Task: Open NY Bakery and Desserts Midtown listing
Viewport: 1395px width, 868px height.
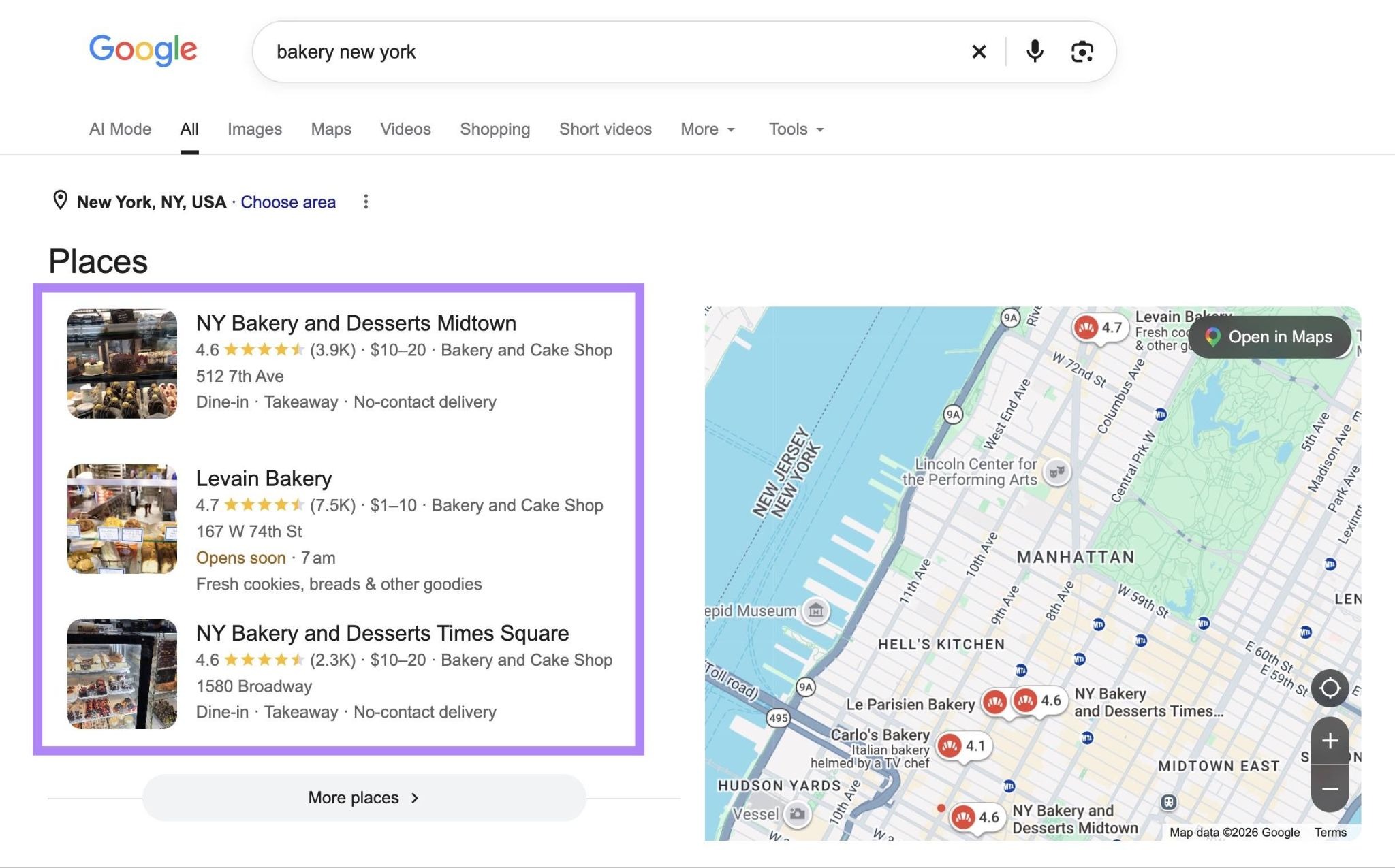Action: [x=356, y=323]
